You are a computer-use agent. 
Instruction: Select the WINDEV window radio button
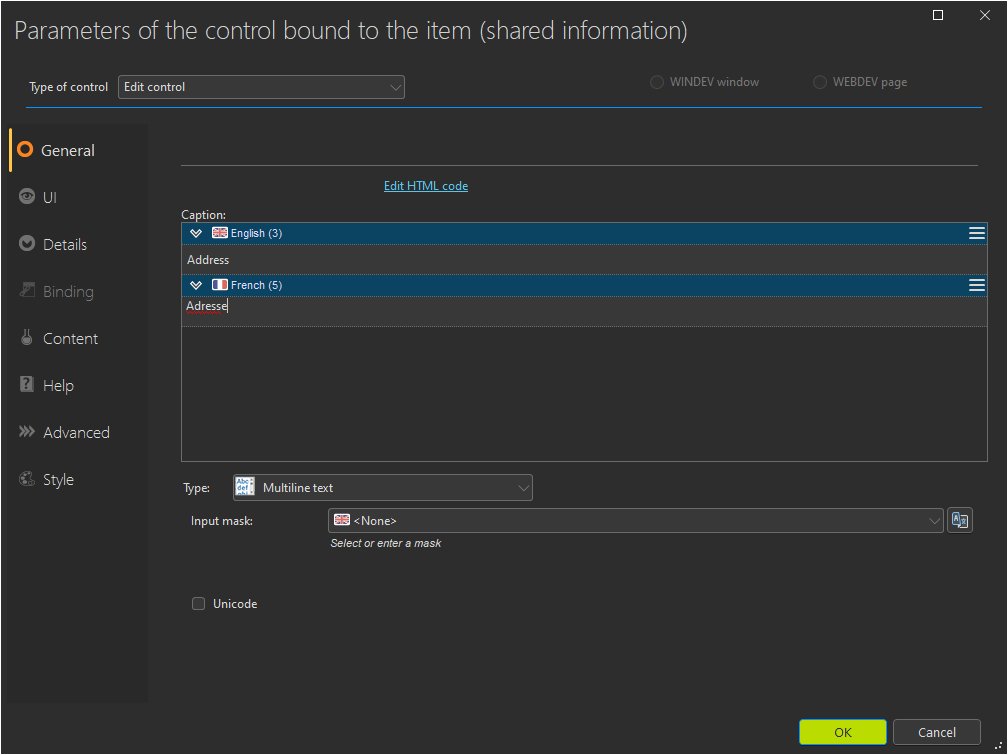pos(657,82)
